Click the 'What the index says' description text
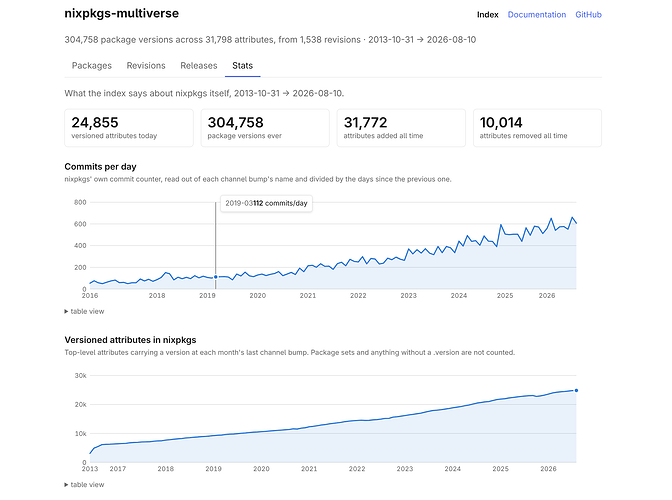This screenshot has height=500, width=672. pos(204,93)
